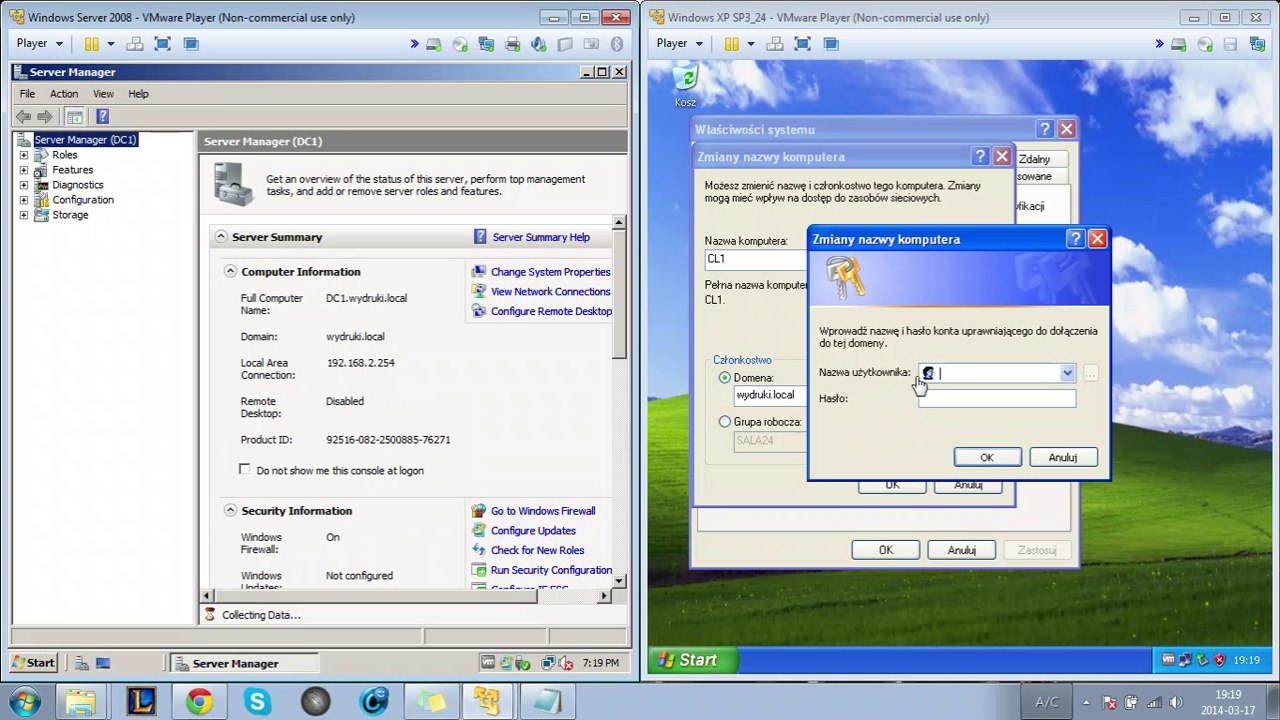Open Player menu in Windows XP window

[x=679, y=44]
